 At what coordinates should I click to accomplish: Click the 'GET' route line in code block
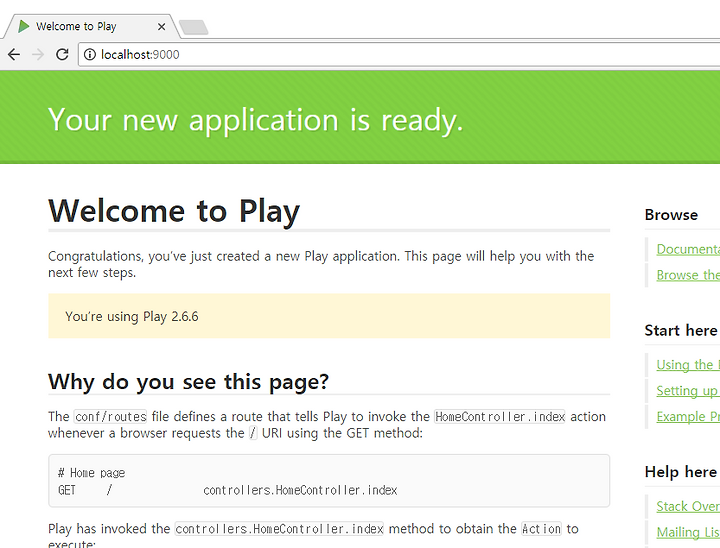(227, 490)
